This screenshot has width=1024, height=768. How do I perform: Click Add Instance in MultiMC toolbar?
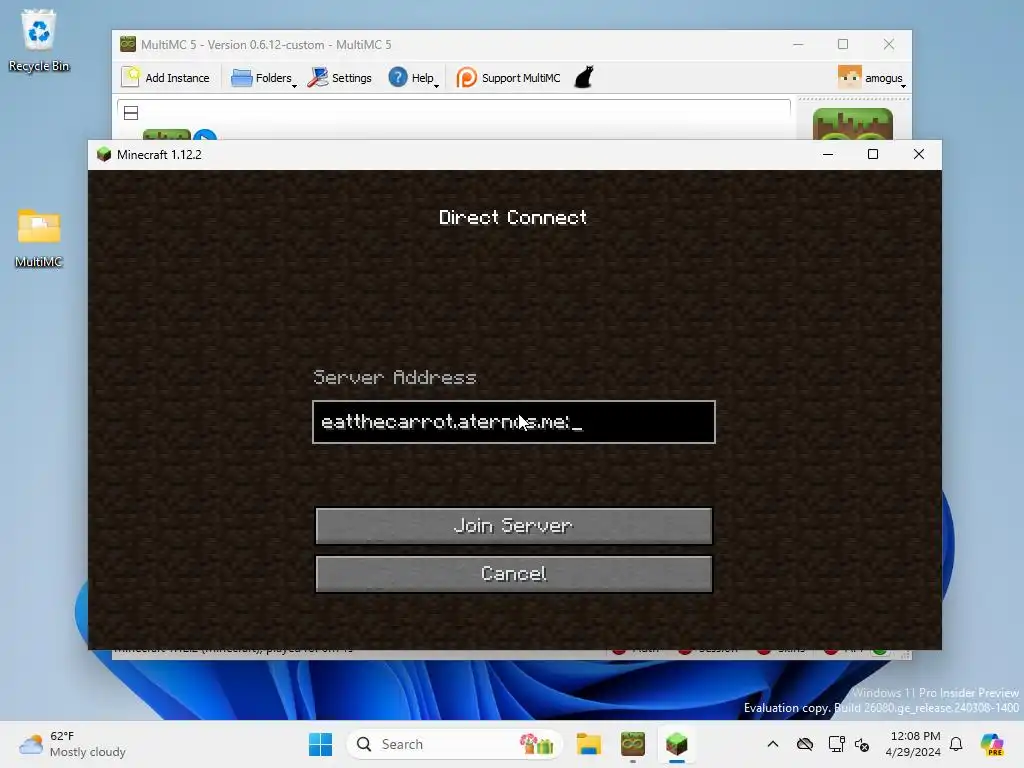point(166,78)
